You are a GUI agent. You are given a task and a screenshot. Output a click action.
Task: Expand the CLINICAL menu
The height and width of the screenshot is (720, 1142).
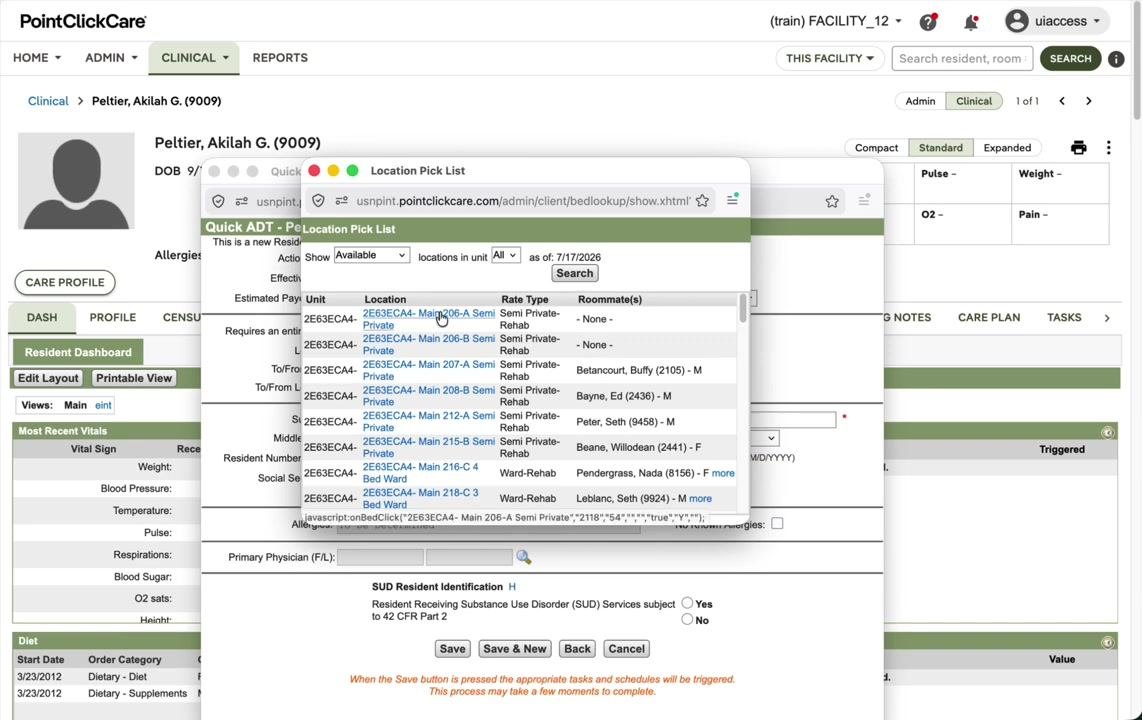pos(194,58)
